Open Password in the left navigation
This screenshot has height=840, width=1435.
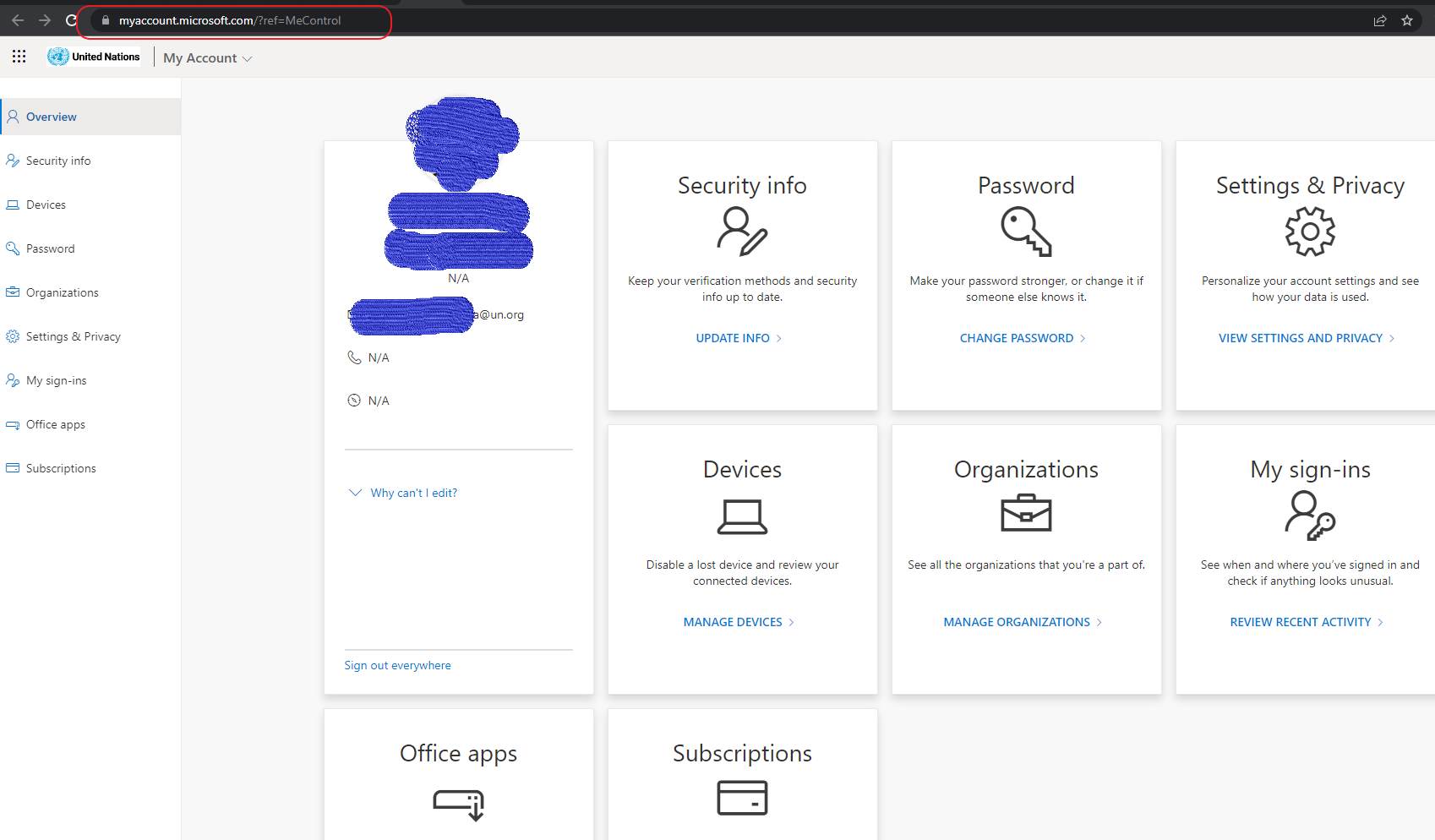click(90, 248)
